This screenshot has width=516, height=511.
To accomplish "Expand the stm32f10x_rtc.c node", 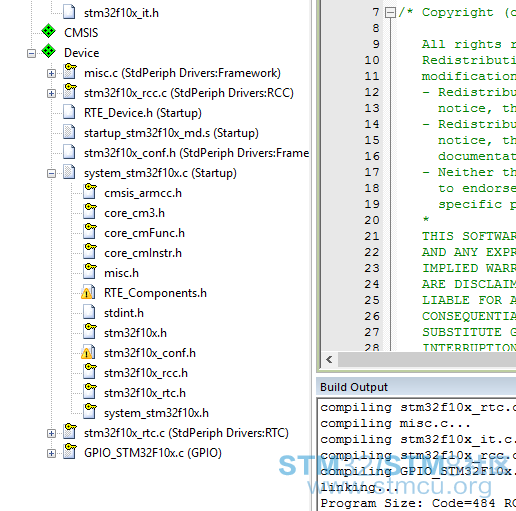I will [51, 433].
